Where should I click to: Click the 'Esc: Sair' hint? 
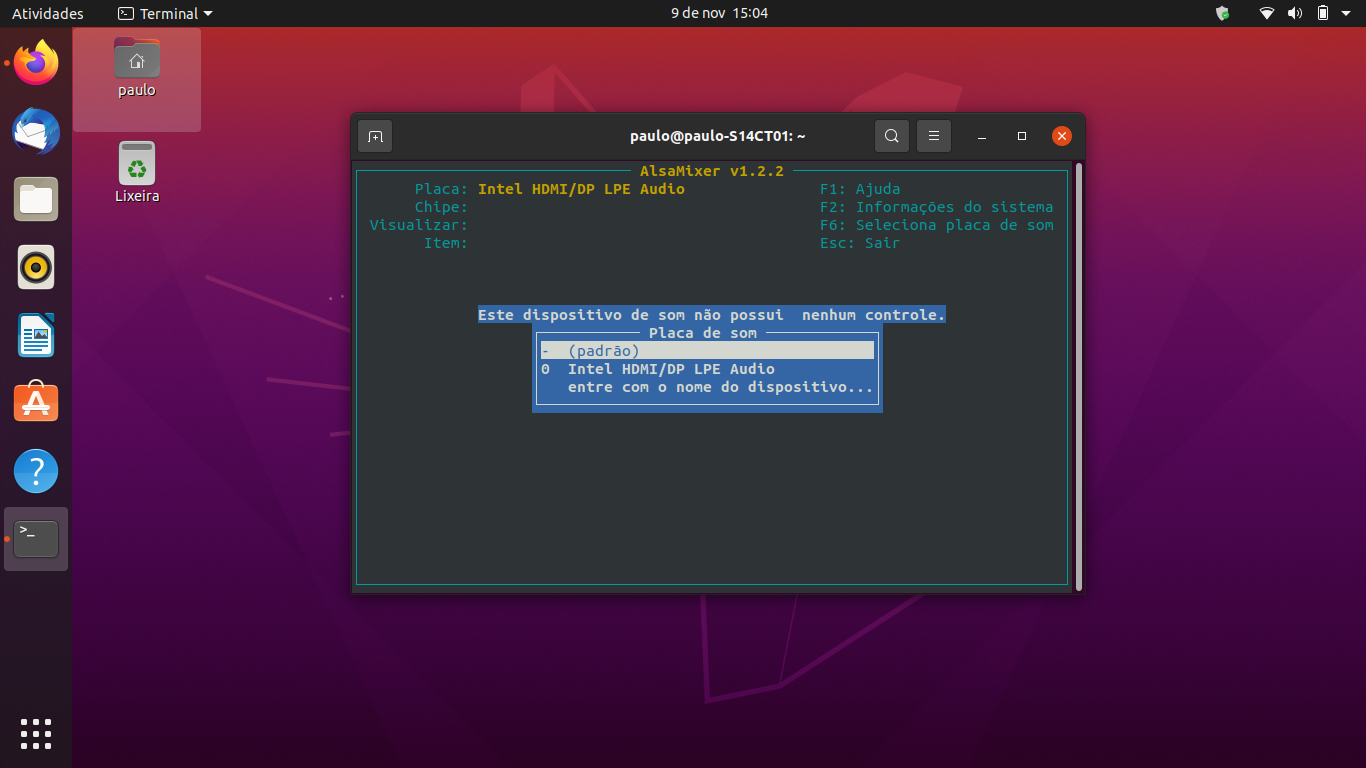860,243
